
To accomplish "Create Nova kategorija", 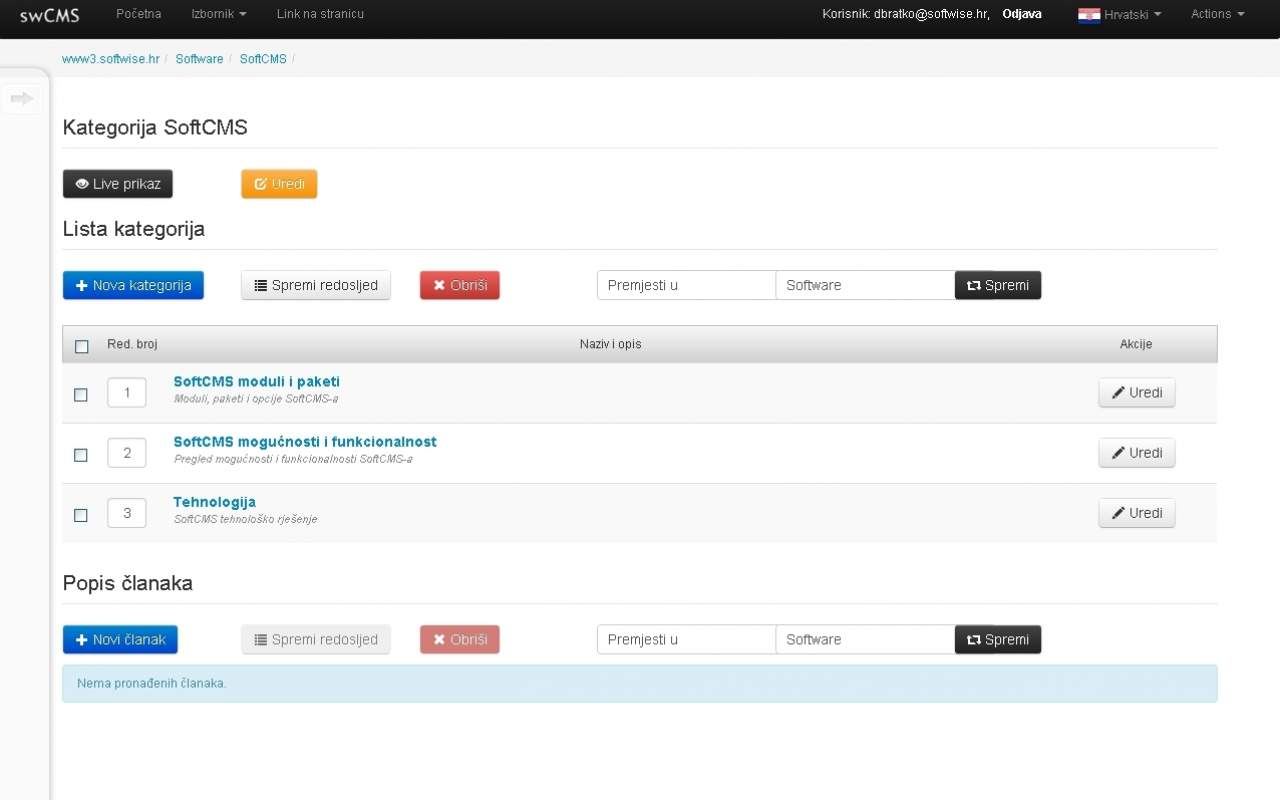I will click(133, 285).
